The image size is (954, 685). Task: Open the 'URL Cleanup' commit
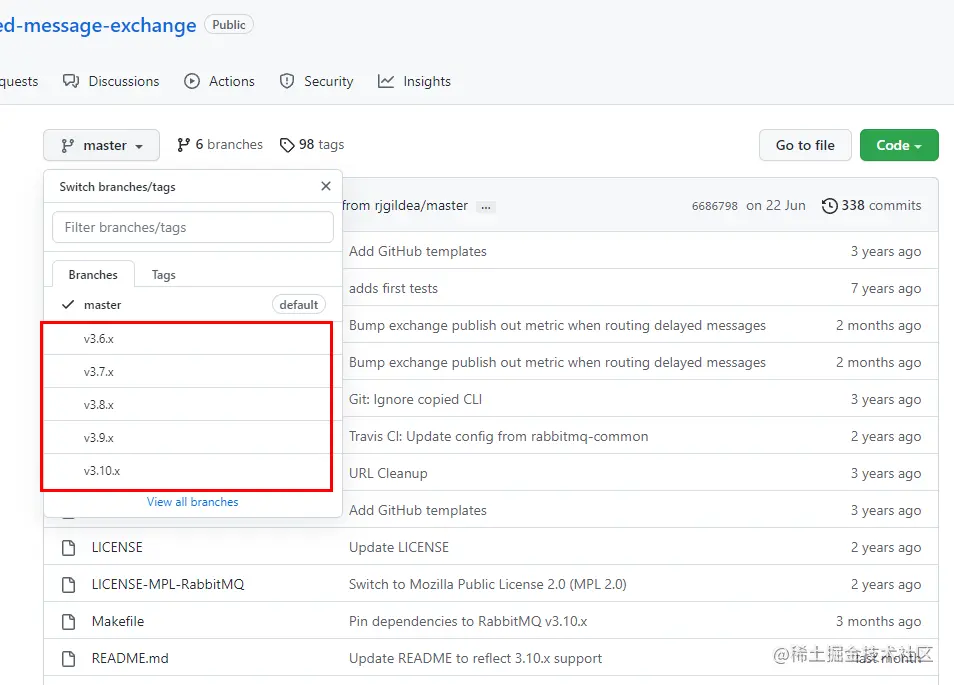(388, 474)
